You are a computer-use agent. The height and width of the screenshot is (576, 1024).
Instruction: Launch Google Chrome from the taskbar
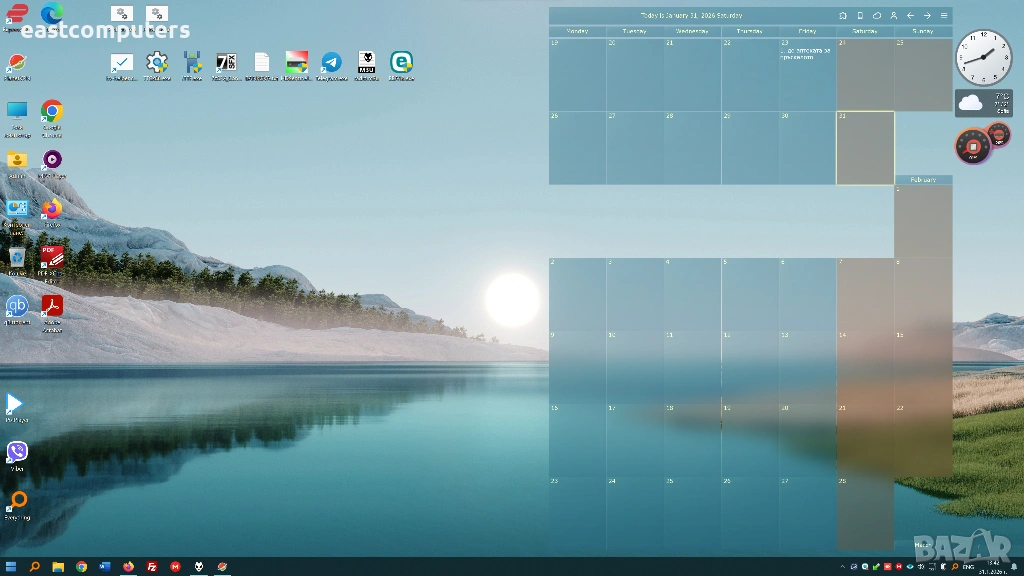point(81,566)
